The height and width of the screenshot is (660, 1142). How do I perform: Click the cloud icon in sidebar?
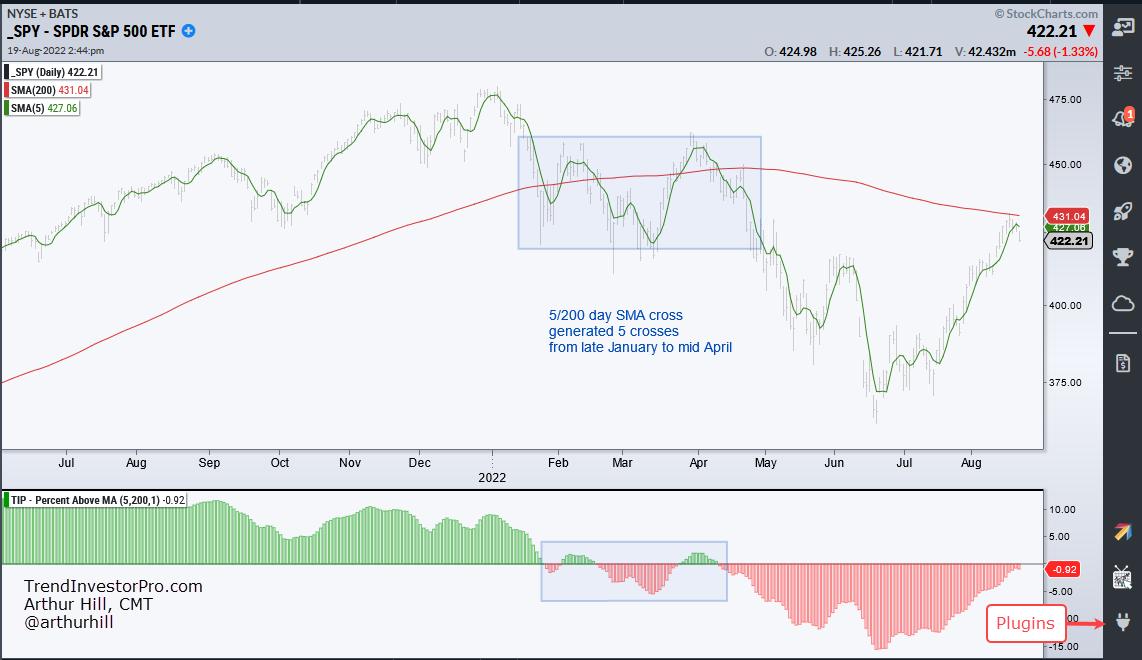(1122, 303)
